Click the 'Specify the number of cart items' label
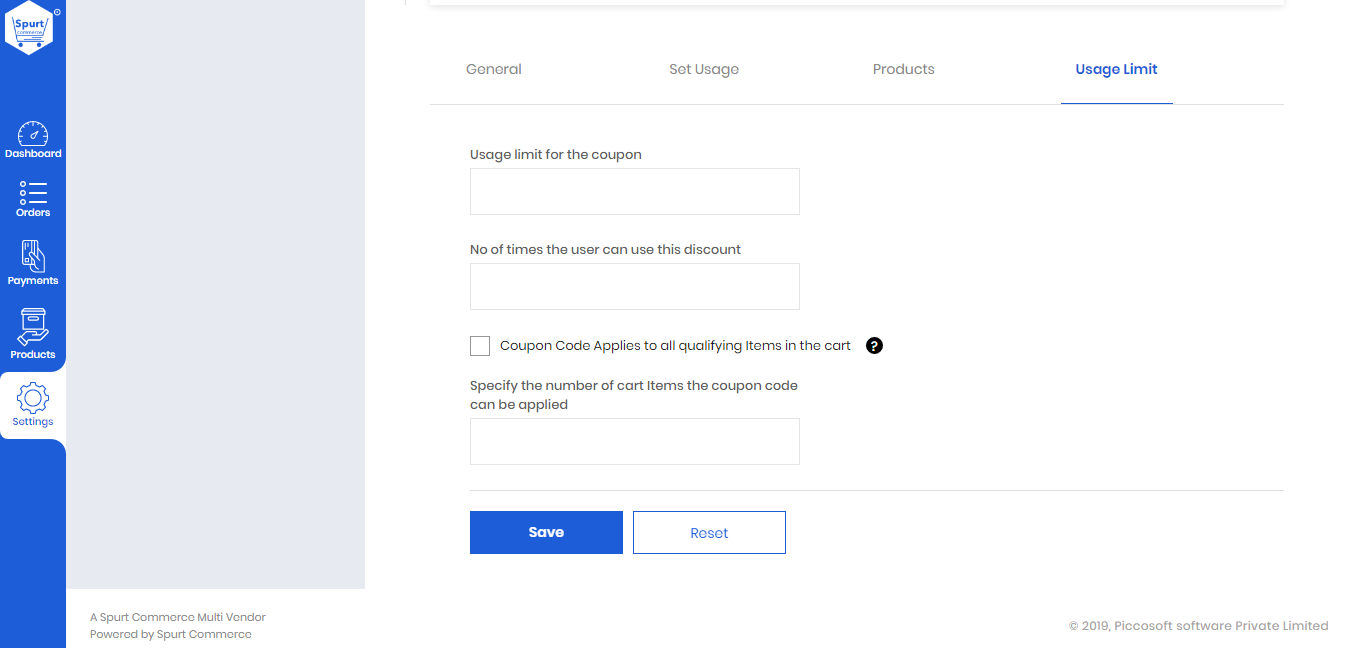The image size is (1347, 648). (634, 395)
